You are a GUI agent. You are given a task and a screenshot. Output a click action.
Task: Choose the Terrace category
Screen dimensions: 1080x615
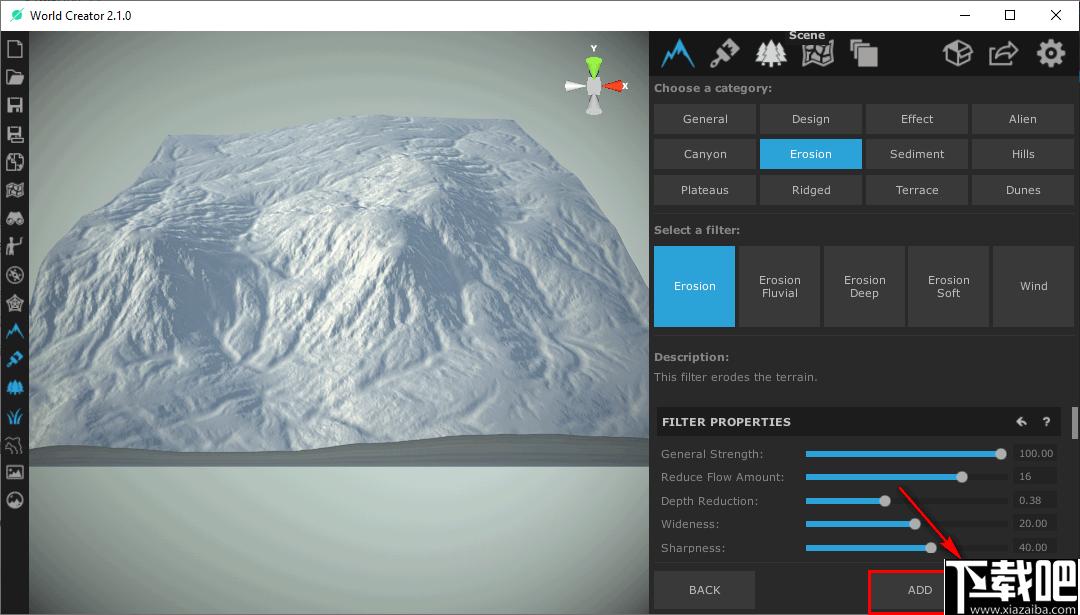917,190
